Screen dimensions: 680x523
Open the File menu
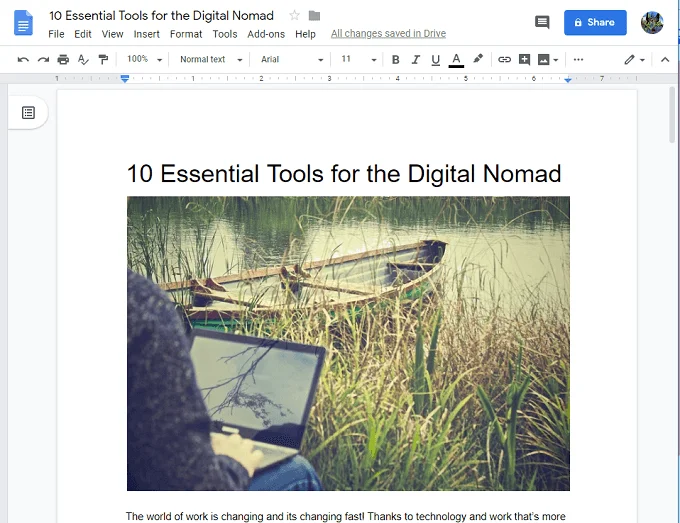pyautogui.click(x=56, y=34)
